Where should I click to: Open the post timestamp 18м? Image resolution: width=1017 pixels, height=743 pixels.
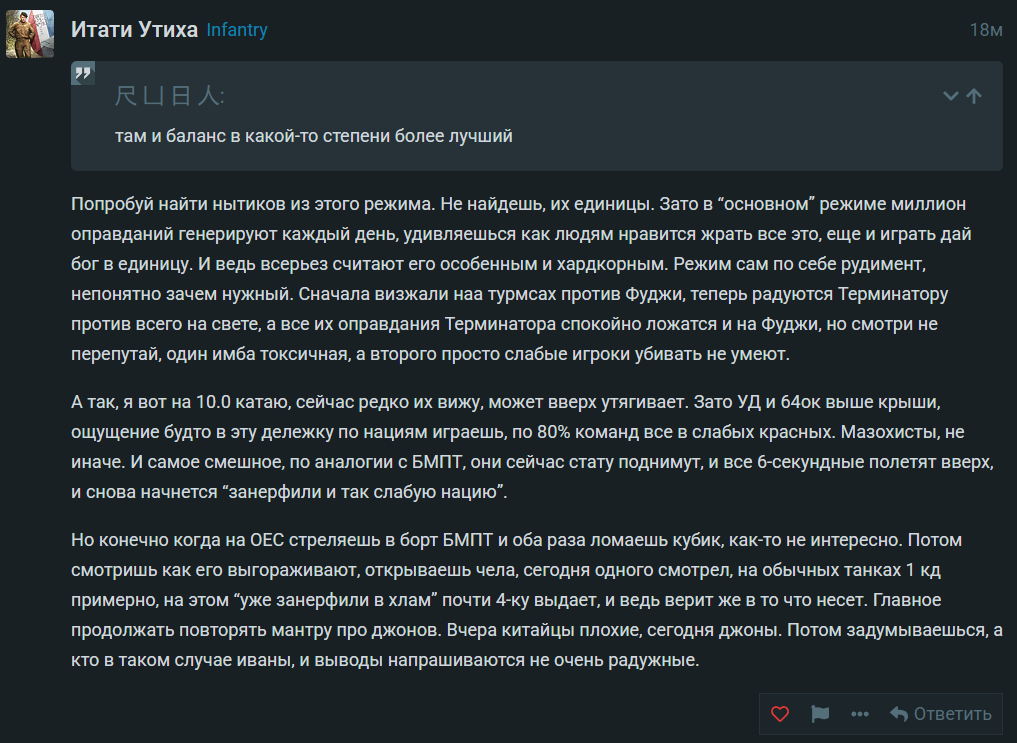coord(986,30)
